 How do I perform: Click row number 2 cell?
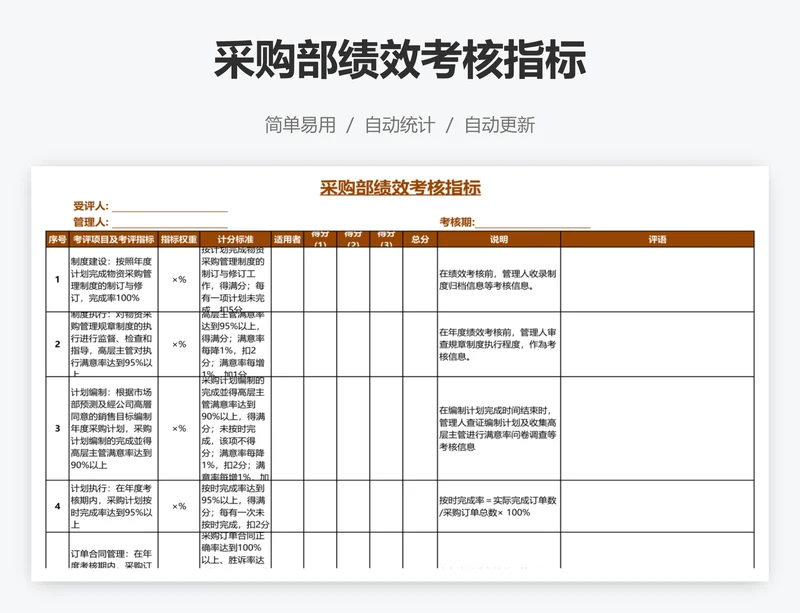tap(57, 344)
